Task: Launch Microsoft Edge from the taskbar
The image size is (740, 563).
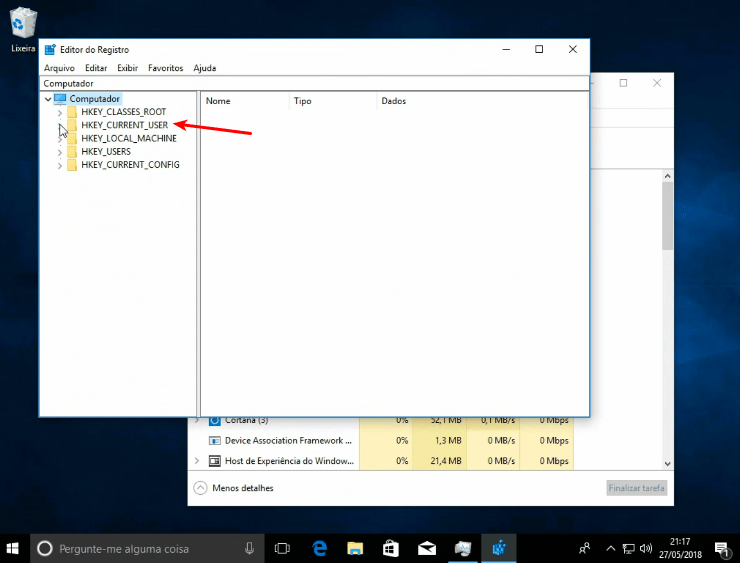Action: [320, 548]
